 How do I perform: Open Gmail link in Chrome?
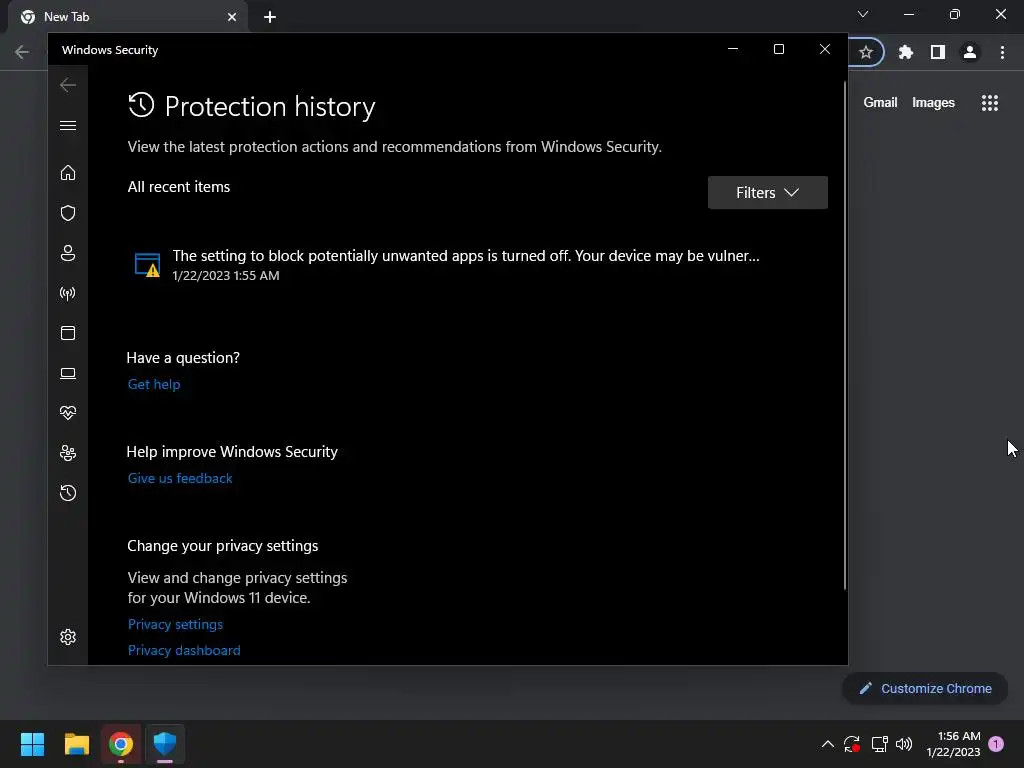pos(880,103)
